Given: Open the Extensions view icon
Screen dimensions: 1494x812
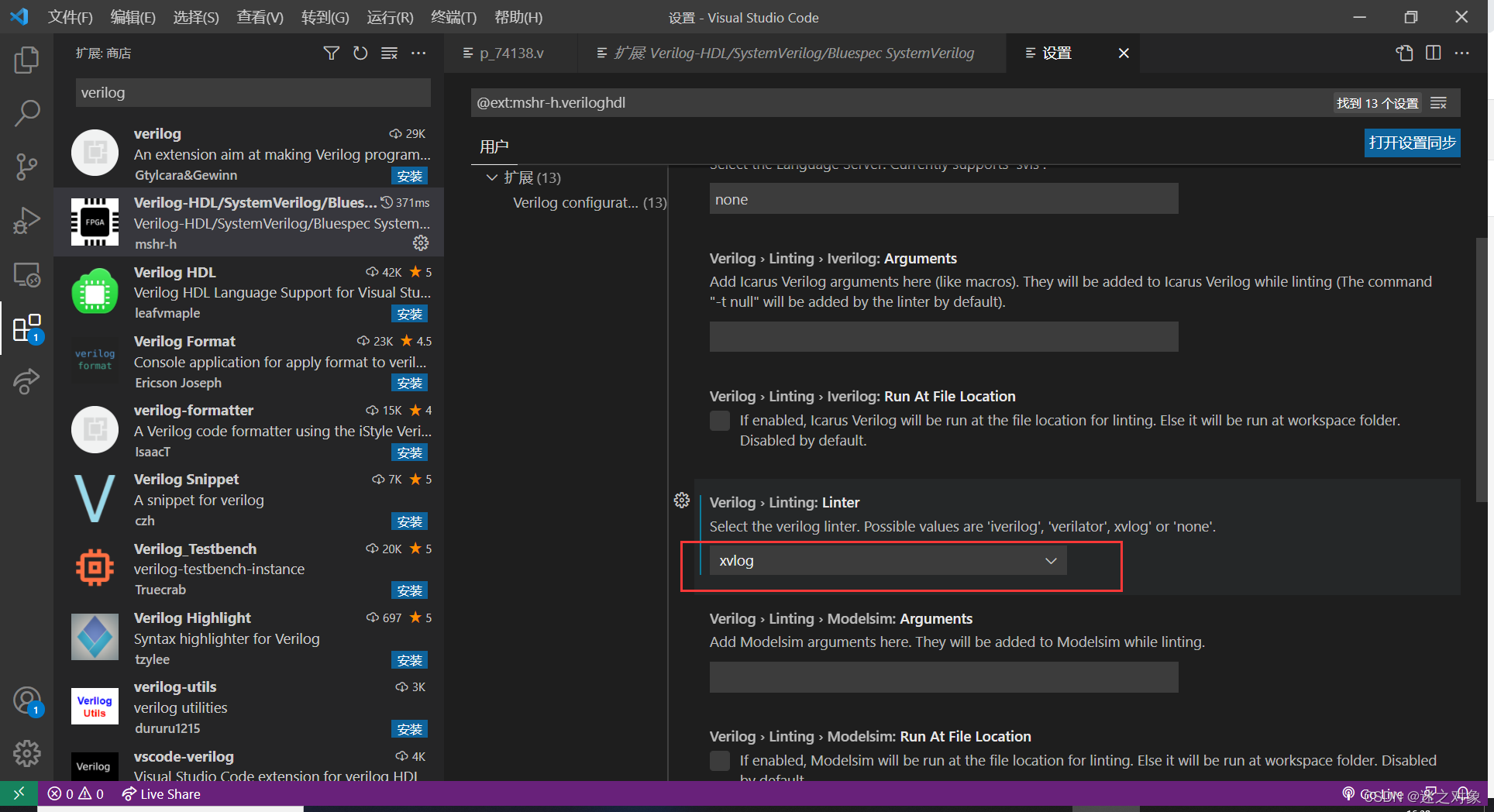Looking at the screenshot, I should (26, 328).
